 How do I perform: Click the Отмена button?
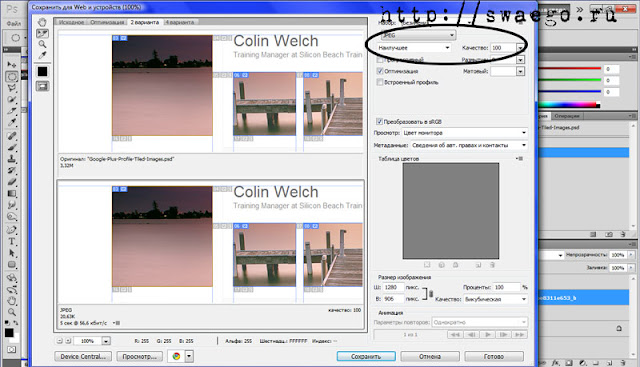[x=430, y=356]
